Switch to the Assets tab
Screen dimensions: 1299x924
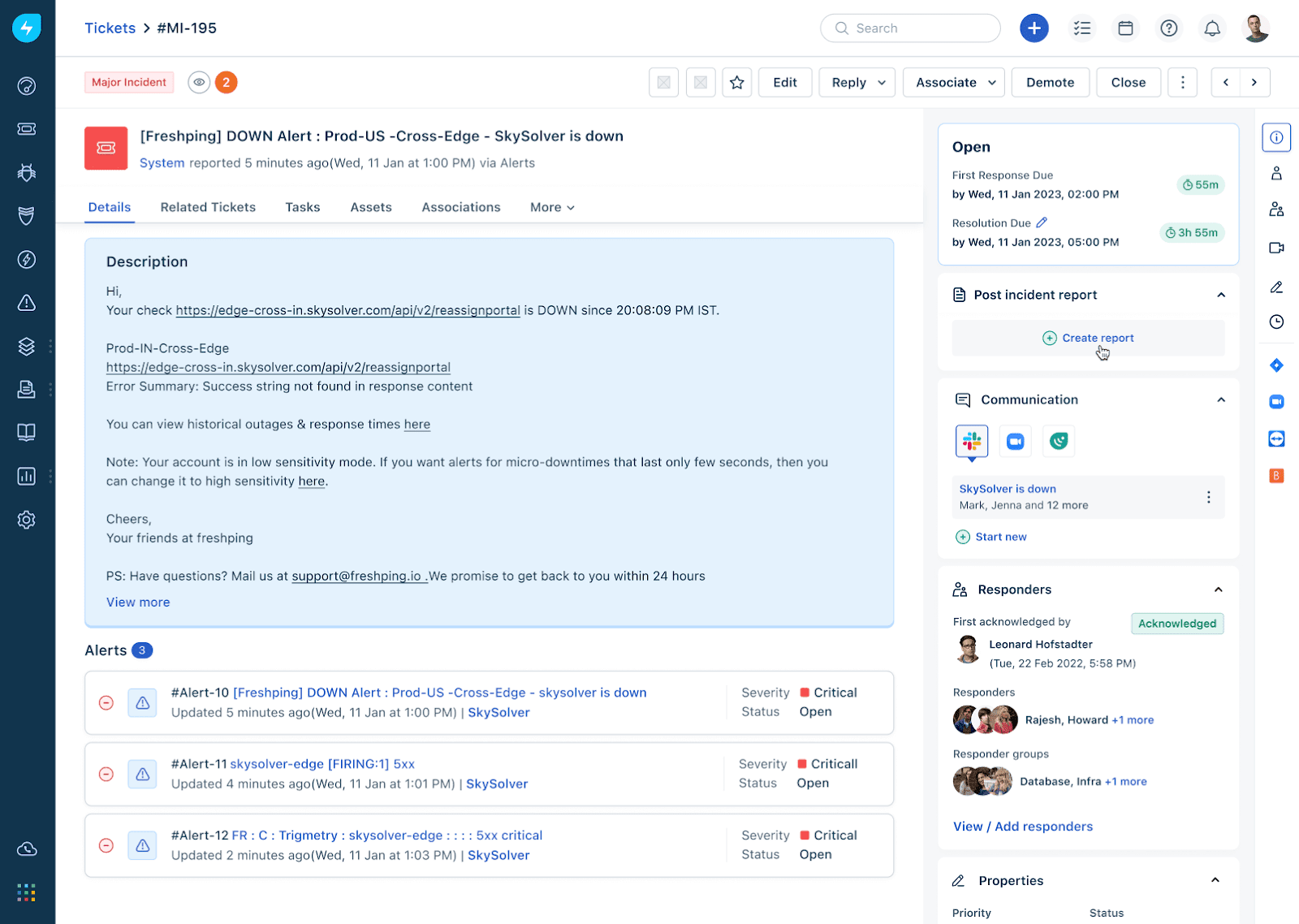371,207
